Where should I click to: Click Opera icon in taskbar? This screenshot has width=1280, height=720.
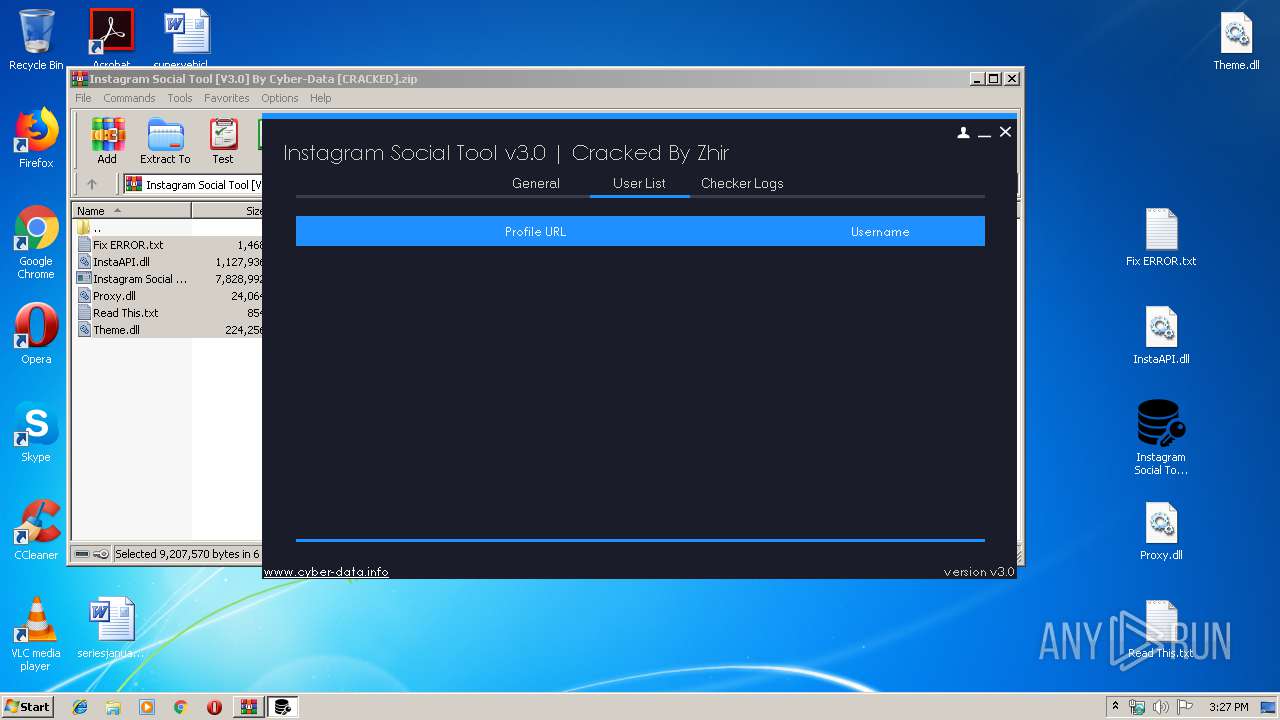(x=214, y=707)
